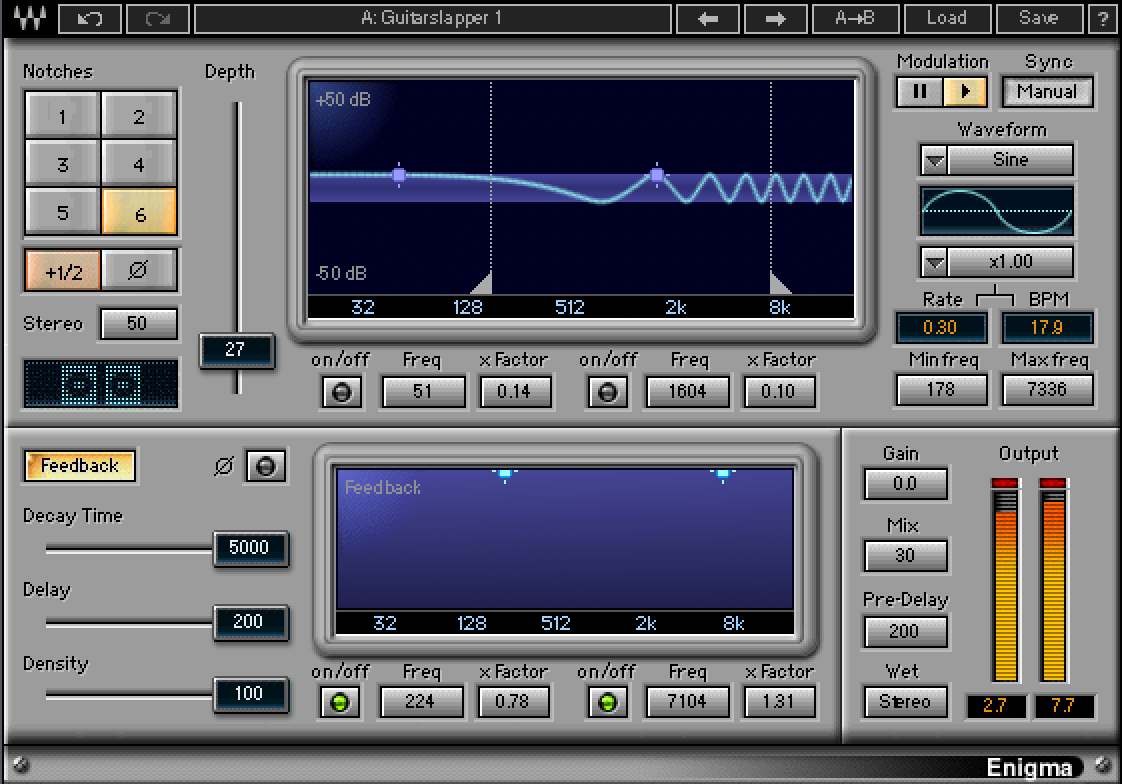Select 4 notches
Viewport: 1122px width, 784px height.
(x=140, y=164)
